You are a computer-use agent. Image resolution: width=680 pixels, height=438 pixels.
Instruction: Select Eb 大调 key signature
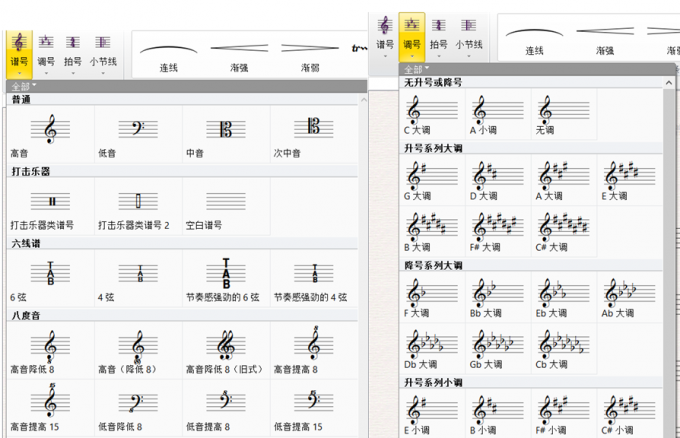(564, 297)
